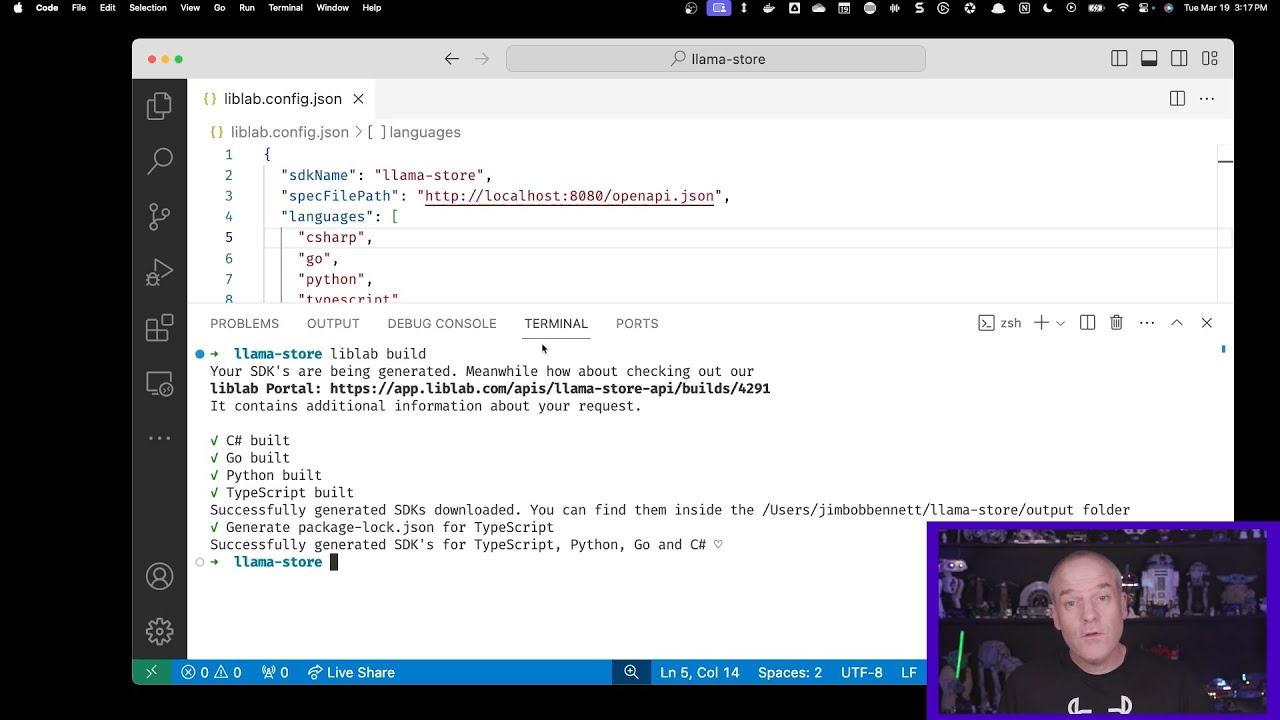Open the liblab Portal build URL
The height and width of the screenshot is (720, 1280).
550,389
